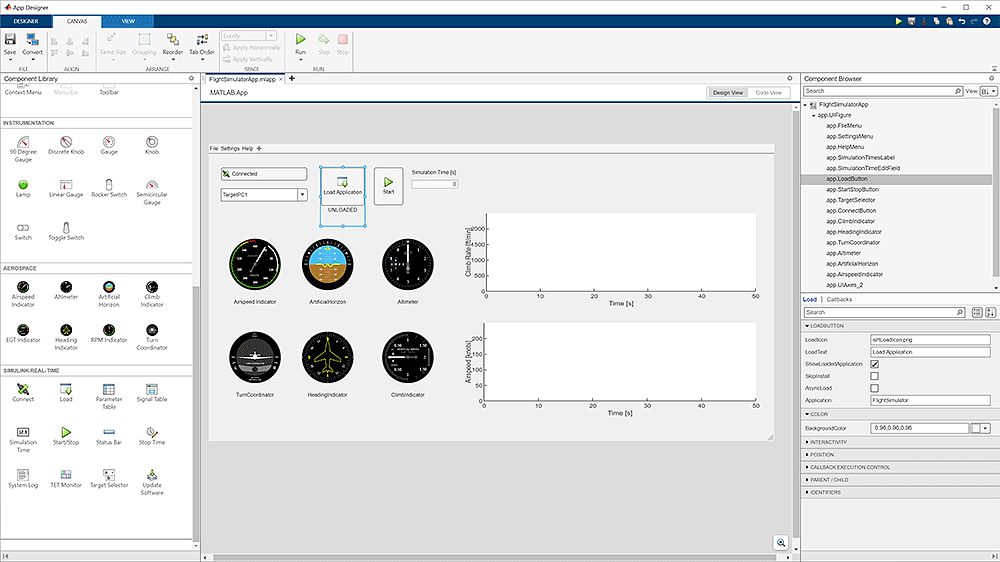
Task: Open the Callbacks tab in the inspector
Action: (x=839, y=299)
